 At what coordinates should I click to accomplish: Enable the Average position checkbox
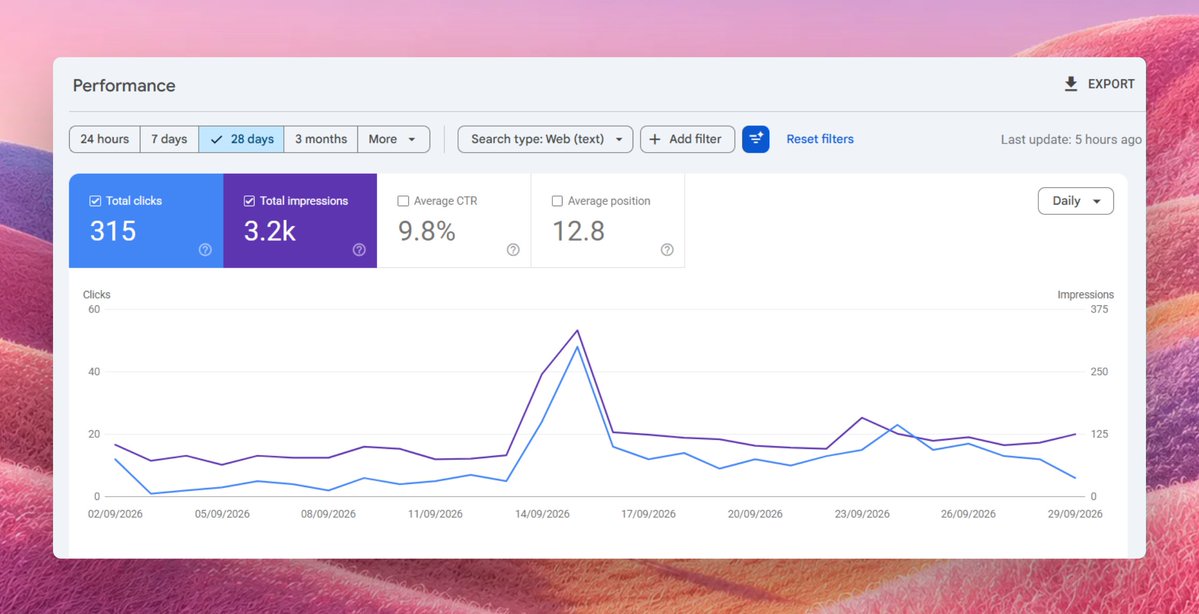coord(557,201)
